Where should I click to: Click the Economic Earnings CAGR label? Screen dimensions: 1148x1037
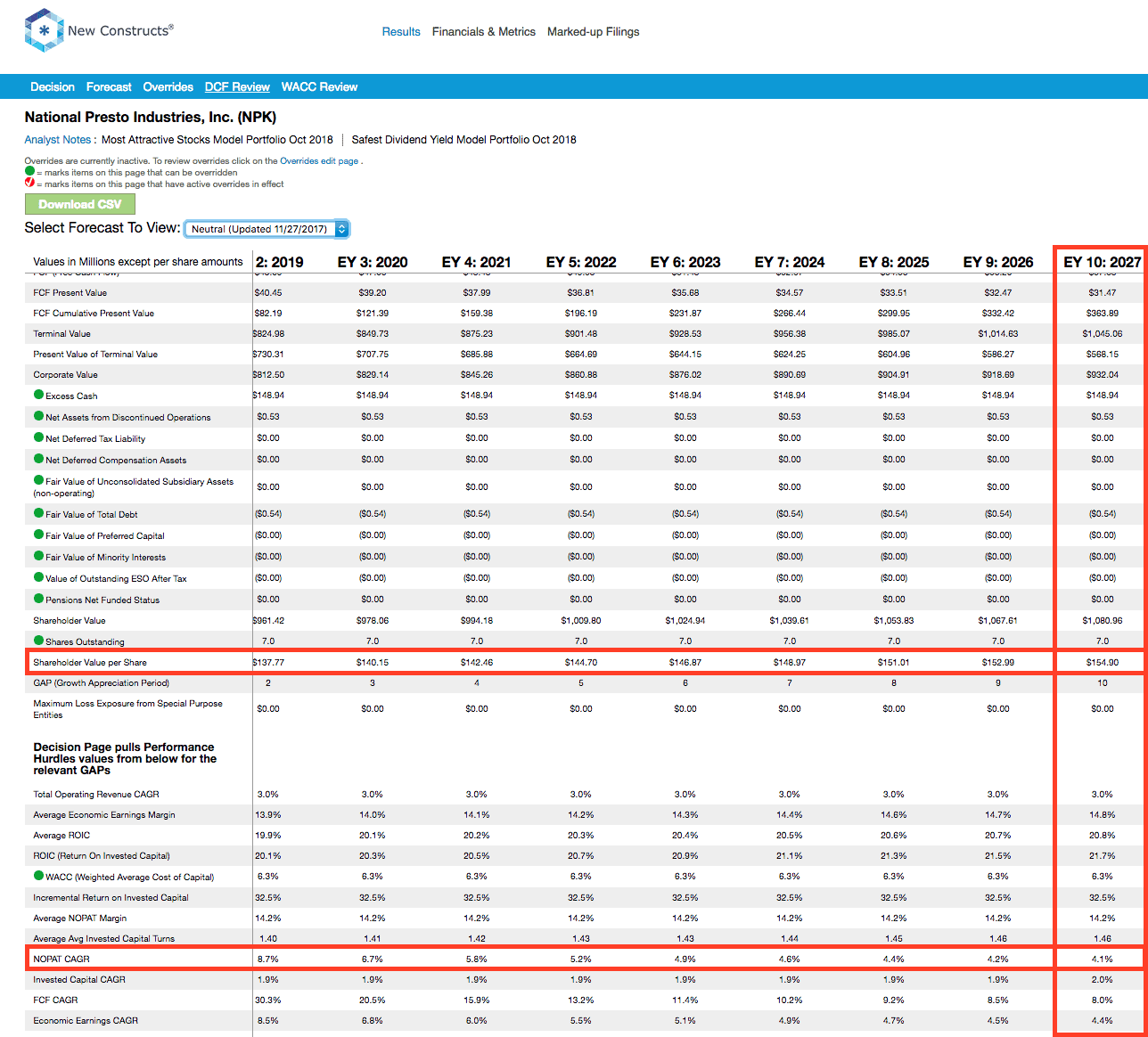click(x=86, y=1020)
